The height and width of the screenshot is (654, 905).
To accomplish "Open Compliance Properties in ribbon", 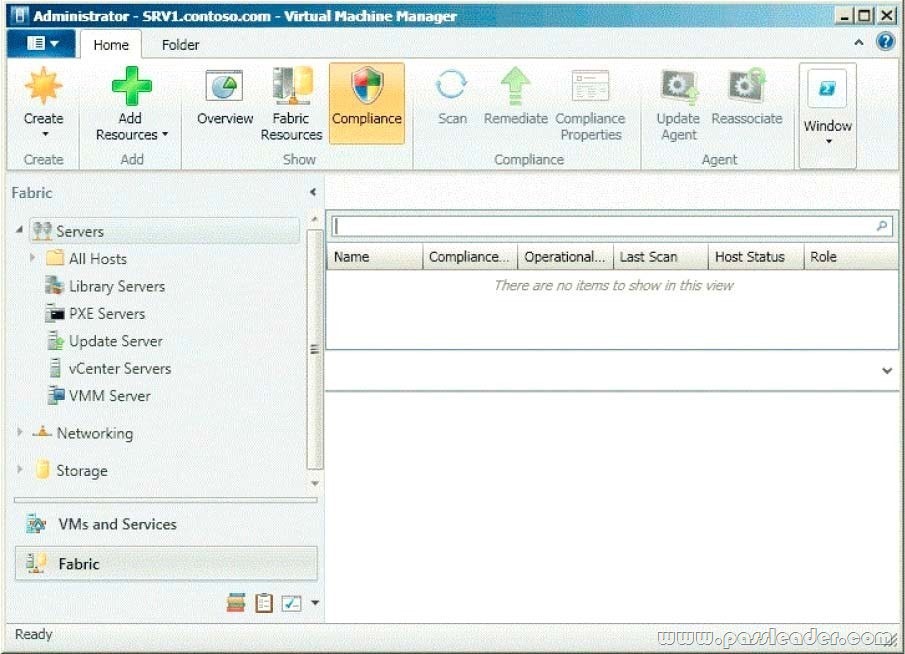I will [x=591, y=104].
